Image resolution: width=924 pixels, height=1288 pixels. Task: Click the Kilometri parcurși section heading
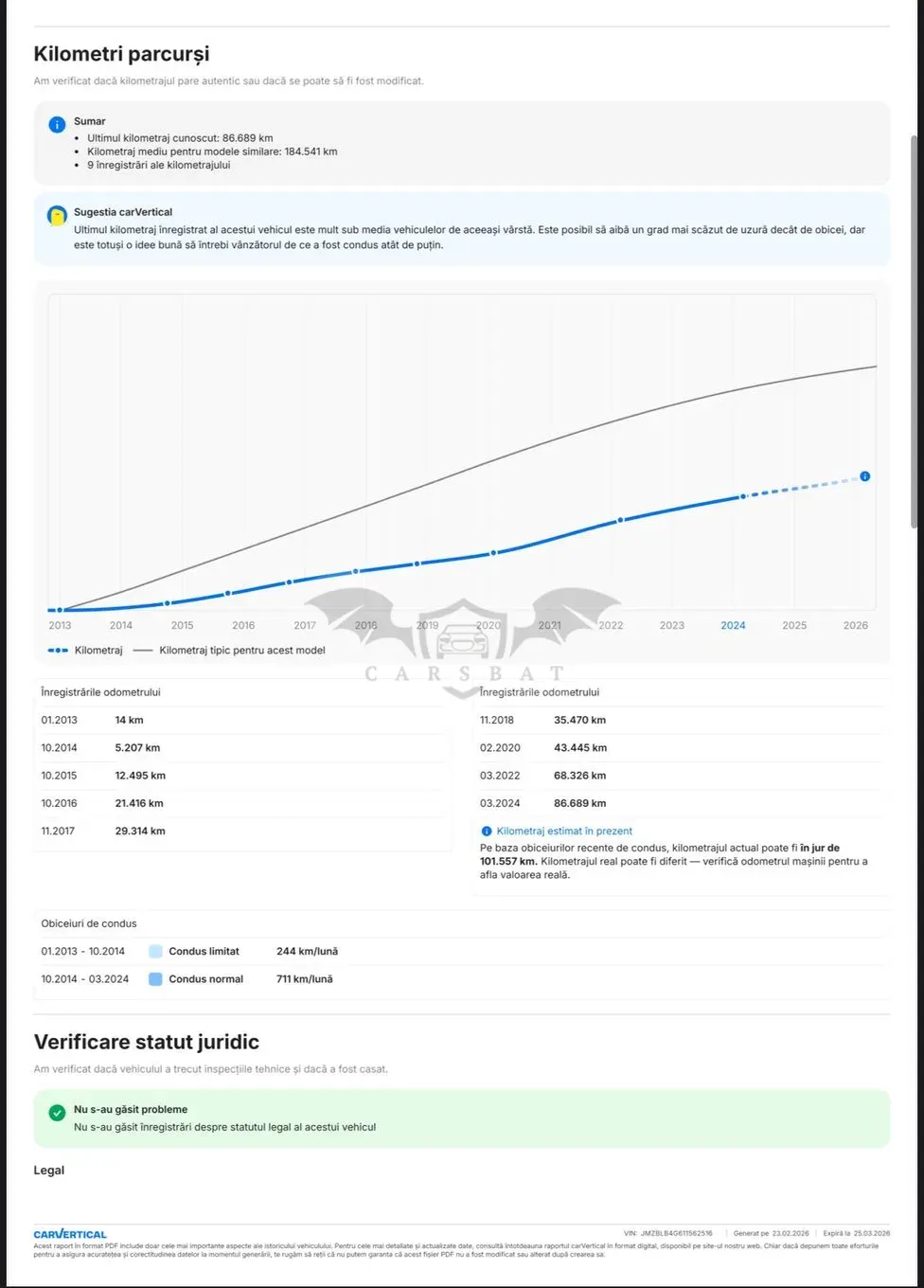click(121, 54)
